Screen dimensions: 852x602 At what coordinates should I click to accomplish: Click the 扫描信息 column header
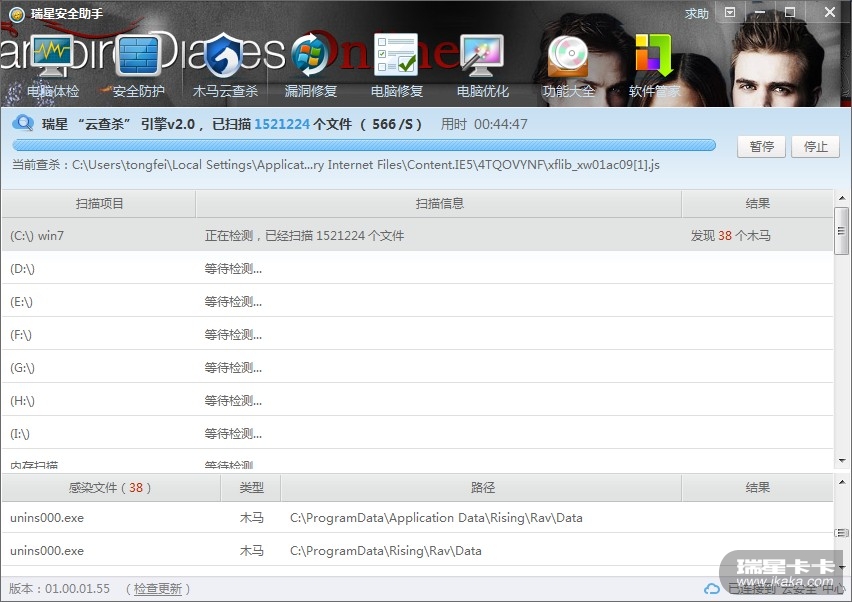[438, 204]
